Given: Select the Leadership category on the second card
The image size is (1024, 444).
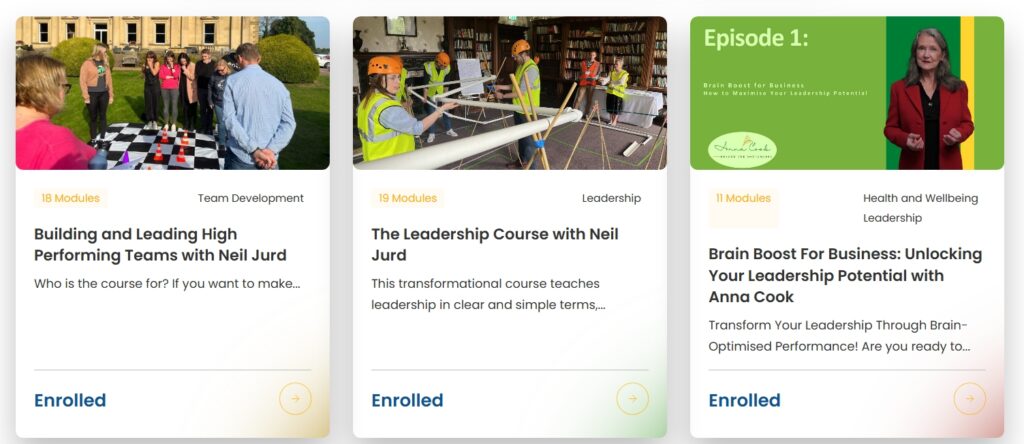Looking at the screenshot, I should click(x=611, y=198).
